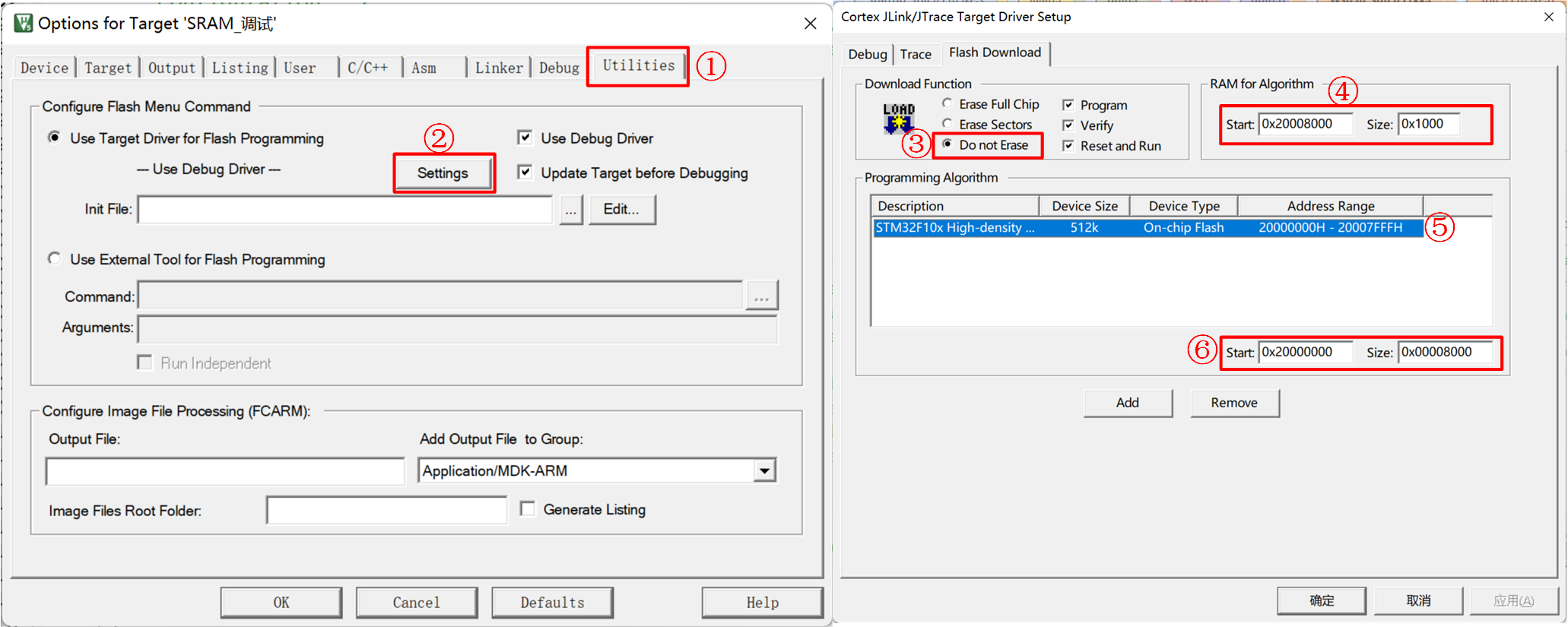This screenshot has width=1568, height=627.
Task: Enable the Use Debug Driver checkbox
Action: click(525, 138)
